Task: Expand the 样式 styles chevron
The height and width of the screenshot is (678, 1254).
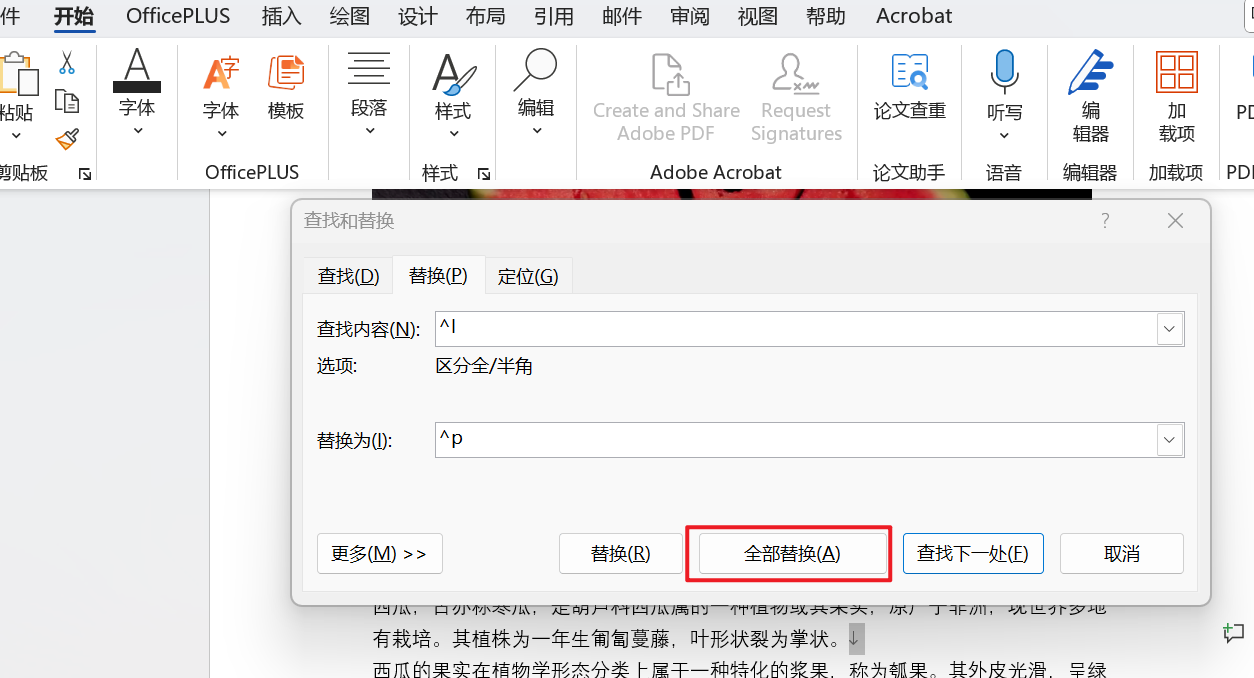Action: click(x=453, y=134)
